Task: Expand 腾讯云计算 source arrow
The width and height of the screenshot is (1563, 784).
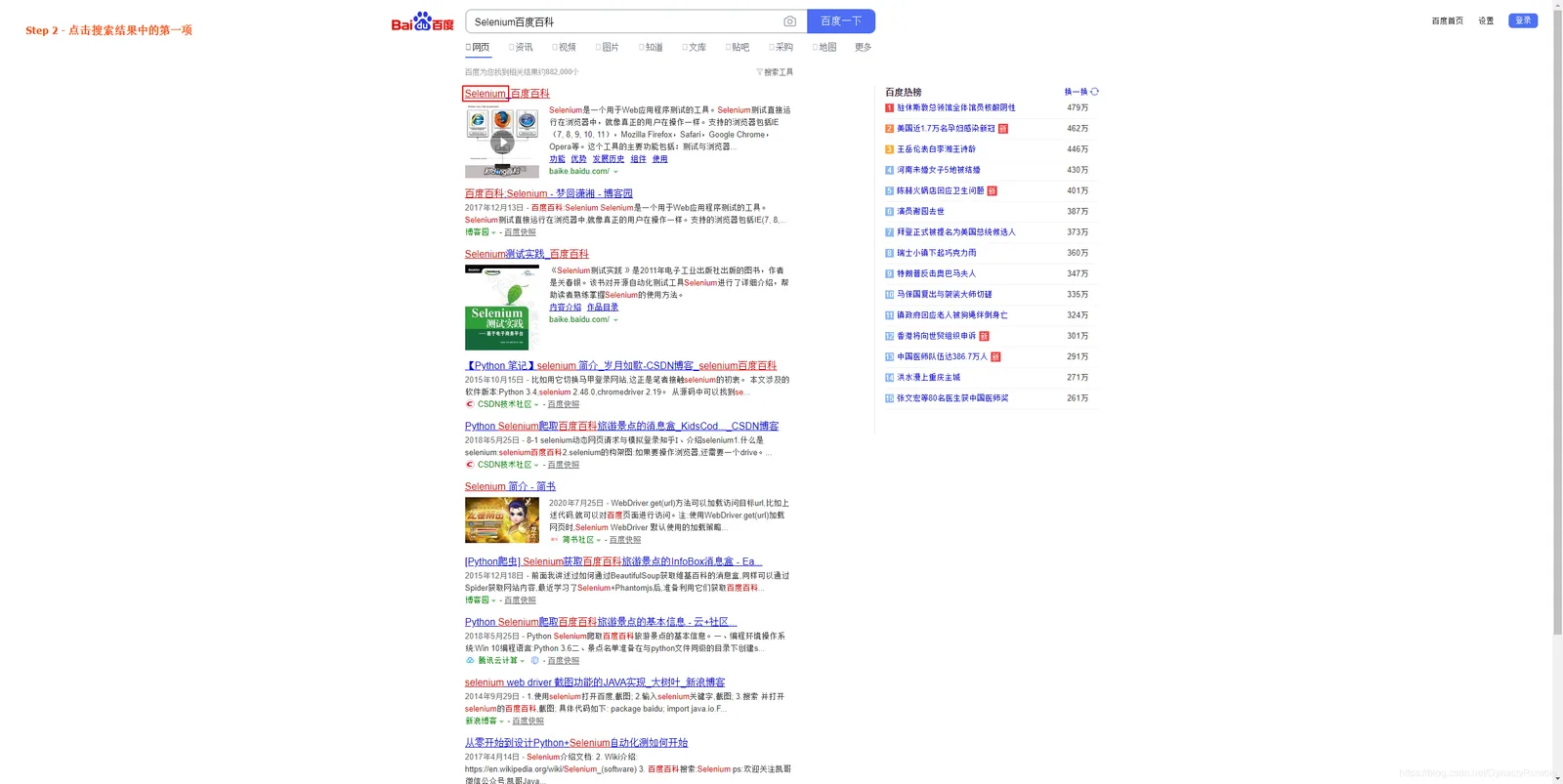Action: 523,661
